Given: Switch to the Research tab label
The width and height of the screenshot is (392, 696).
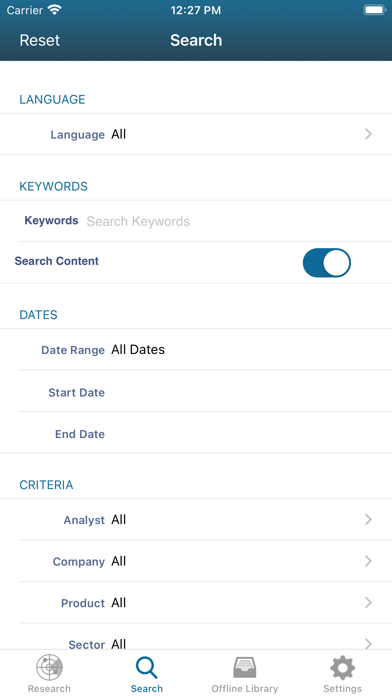Looking at the screenshot, I should tap(49, 688).
